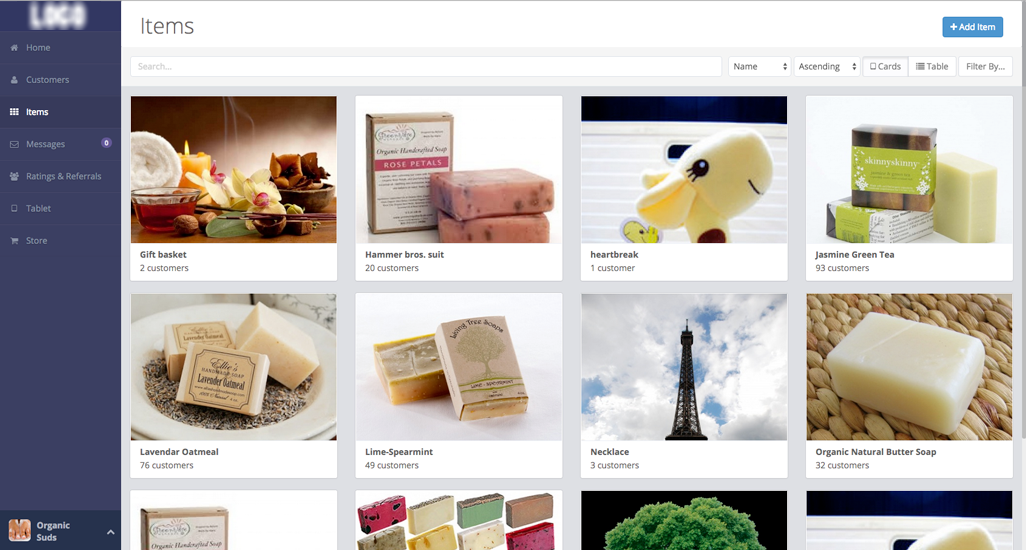Click the Organic Natural Butter Soap title

point(876,452)
